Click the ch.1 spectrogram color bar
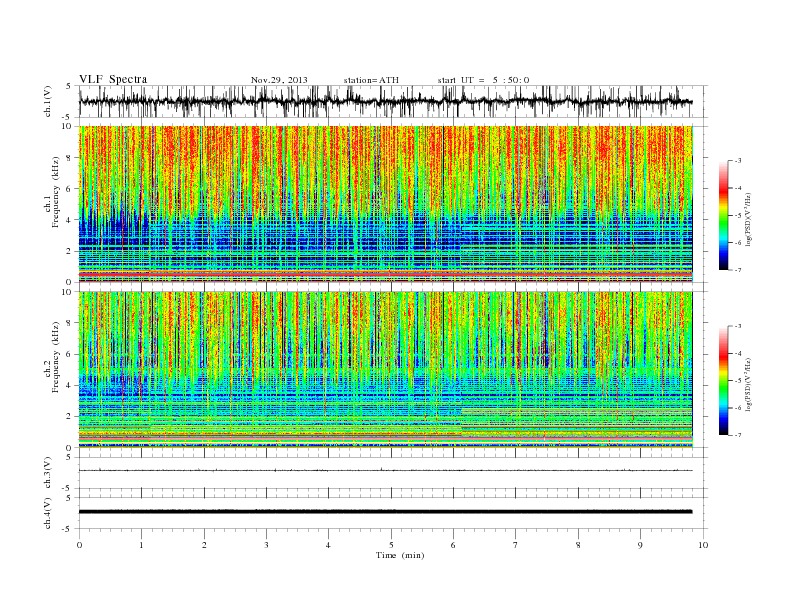Screen dimensions: 792x612 pyautogui.click(x=723, y=215)
